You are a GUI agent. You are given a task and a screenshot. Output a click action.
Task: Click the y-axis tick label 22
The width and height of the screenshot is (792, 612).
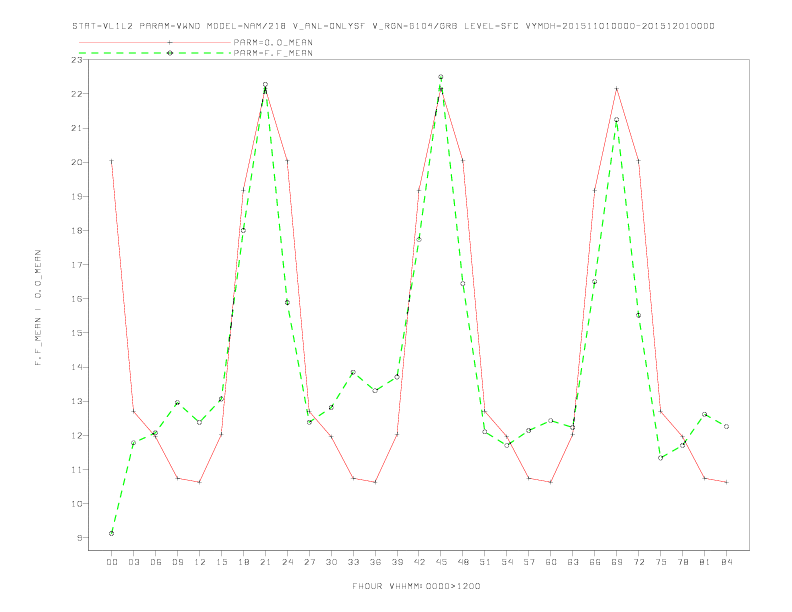(77, 94)
